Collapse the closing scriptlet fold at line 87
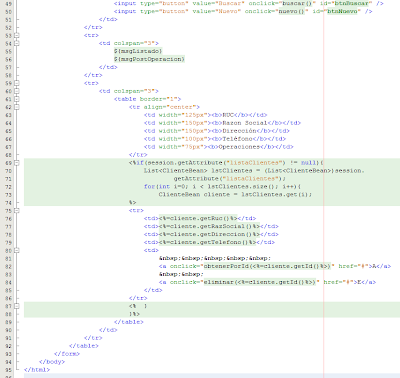400x378 pixels. [17, 306]
